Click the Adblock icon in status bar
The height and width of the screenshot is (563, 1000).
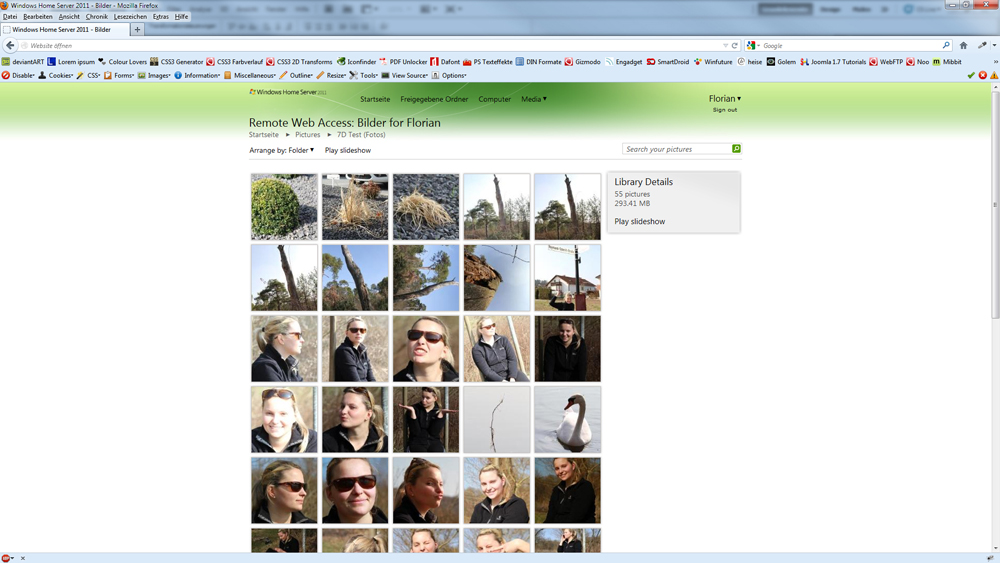click(6, 558)
